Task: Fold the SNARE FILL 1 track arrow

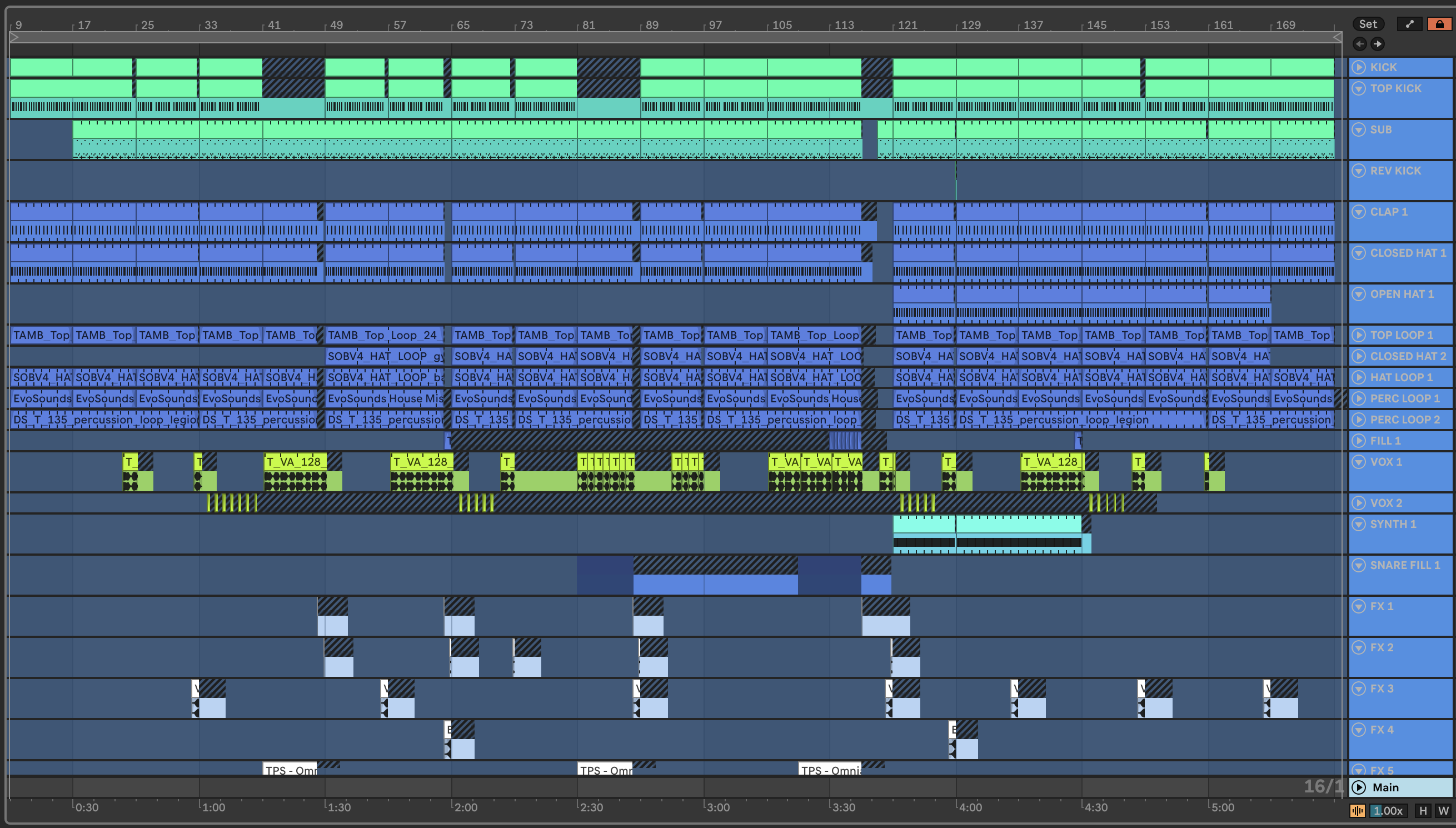Action: [x=1359, y=565]
